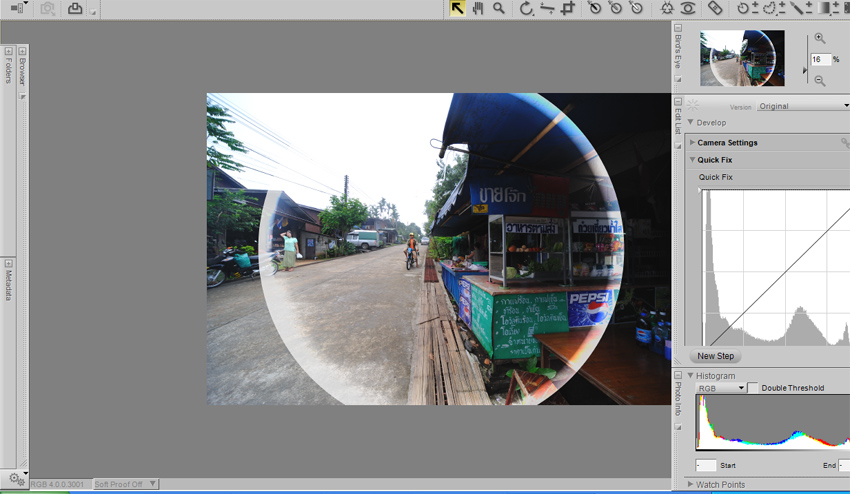Image resolution: width=850 pixels, height=494 pixels.
Task: Select the Hand pan tool
Action: (478, 8)
